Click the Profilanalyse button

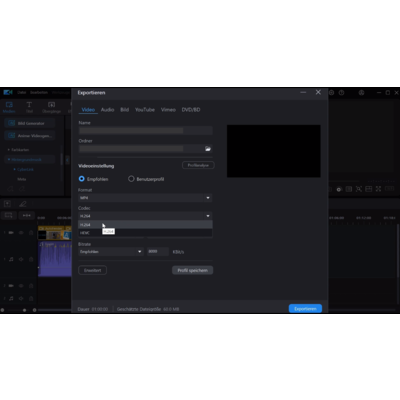(x=198, y=165)
